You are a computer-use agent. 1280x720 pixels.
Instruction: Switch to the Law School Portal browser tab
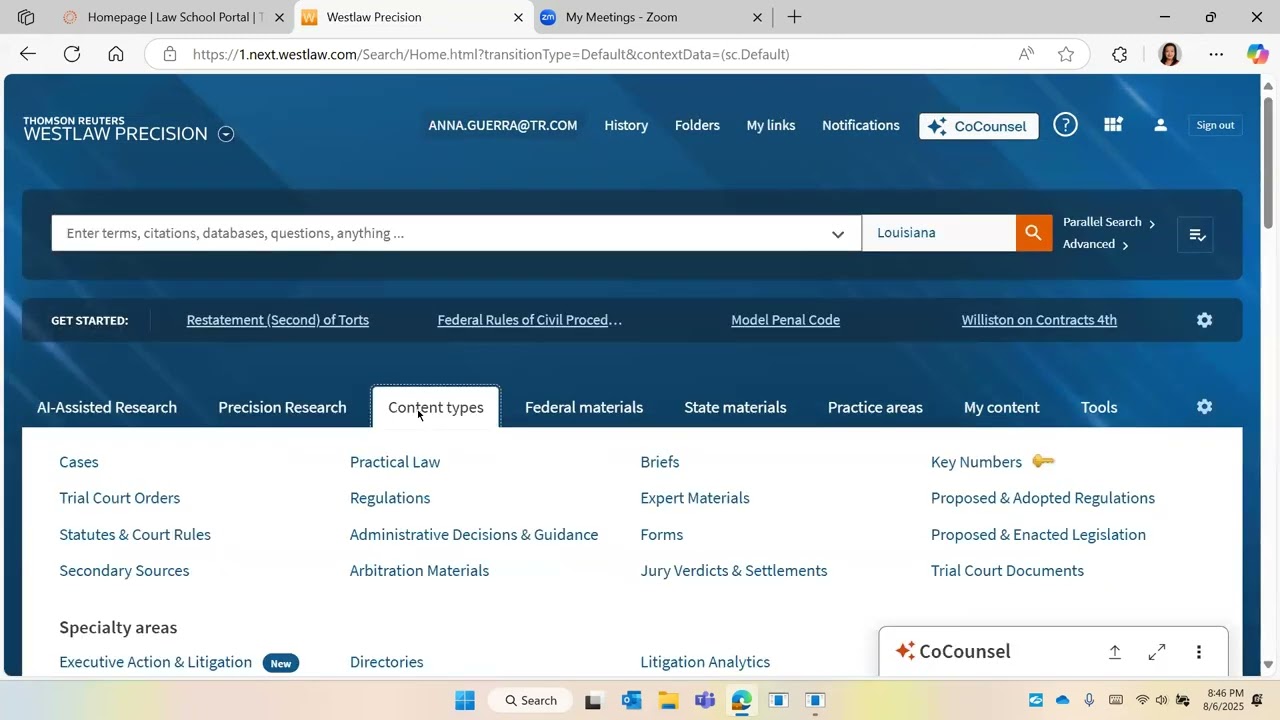[x=174, y=17]
